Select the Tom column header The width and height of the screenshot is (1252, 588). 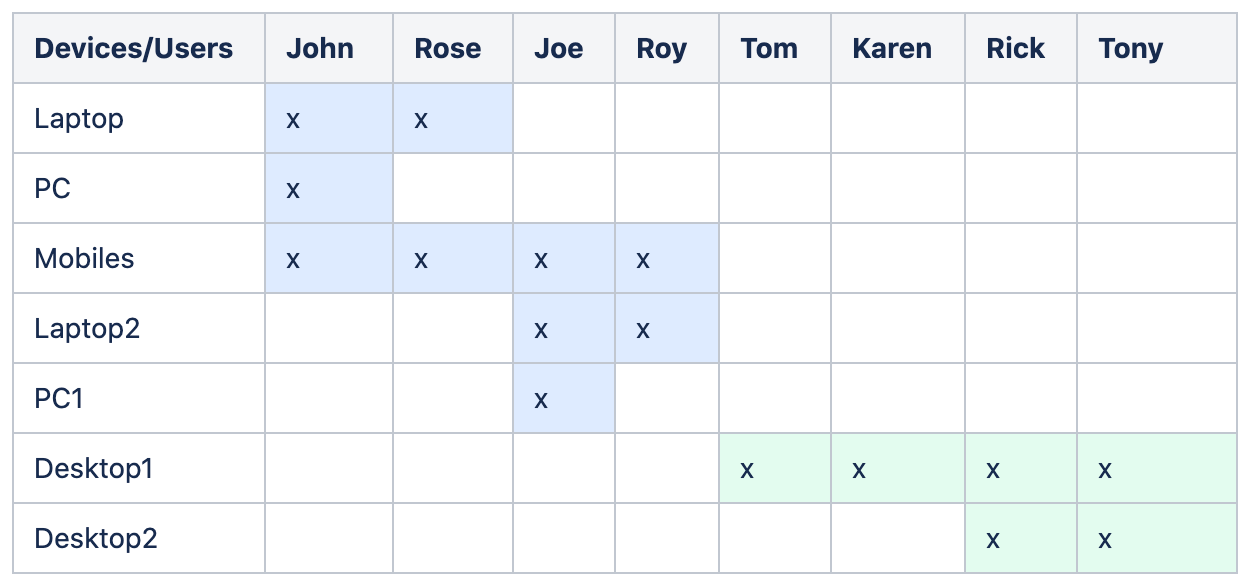(769, 48)
